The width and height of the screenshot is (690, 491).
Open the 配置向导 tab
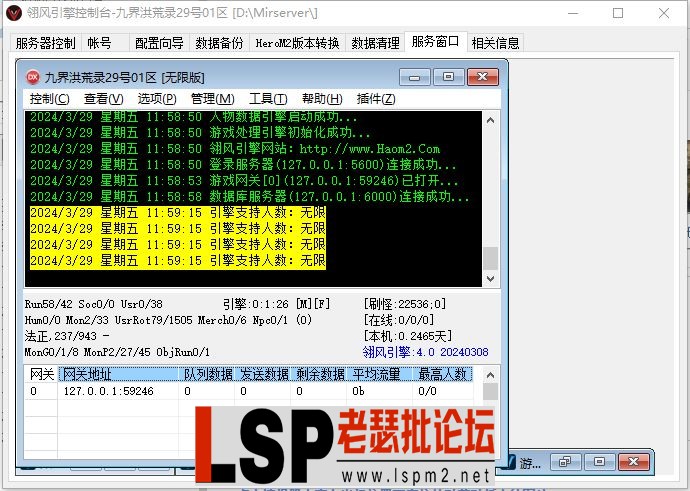click(x=159, y=43)
